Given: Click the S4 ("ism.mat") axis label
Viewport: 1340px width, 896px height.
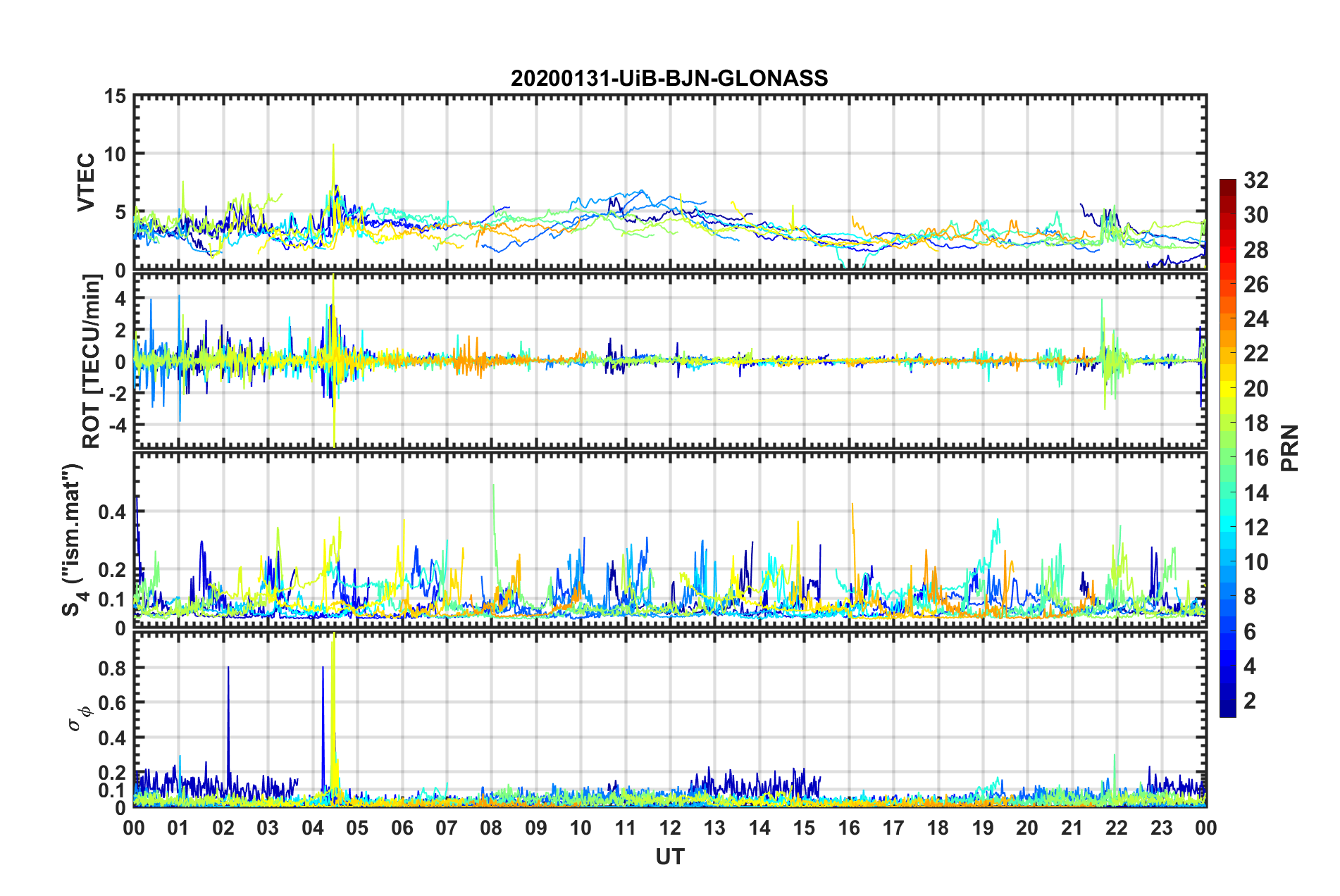Looking at the screenshot, I should [74, 540].
